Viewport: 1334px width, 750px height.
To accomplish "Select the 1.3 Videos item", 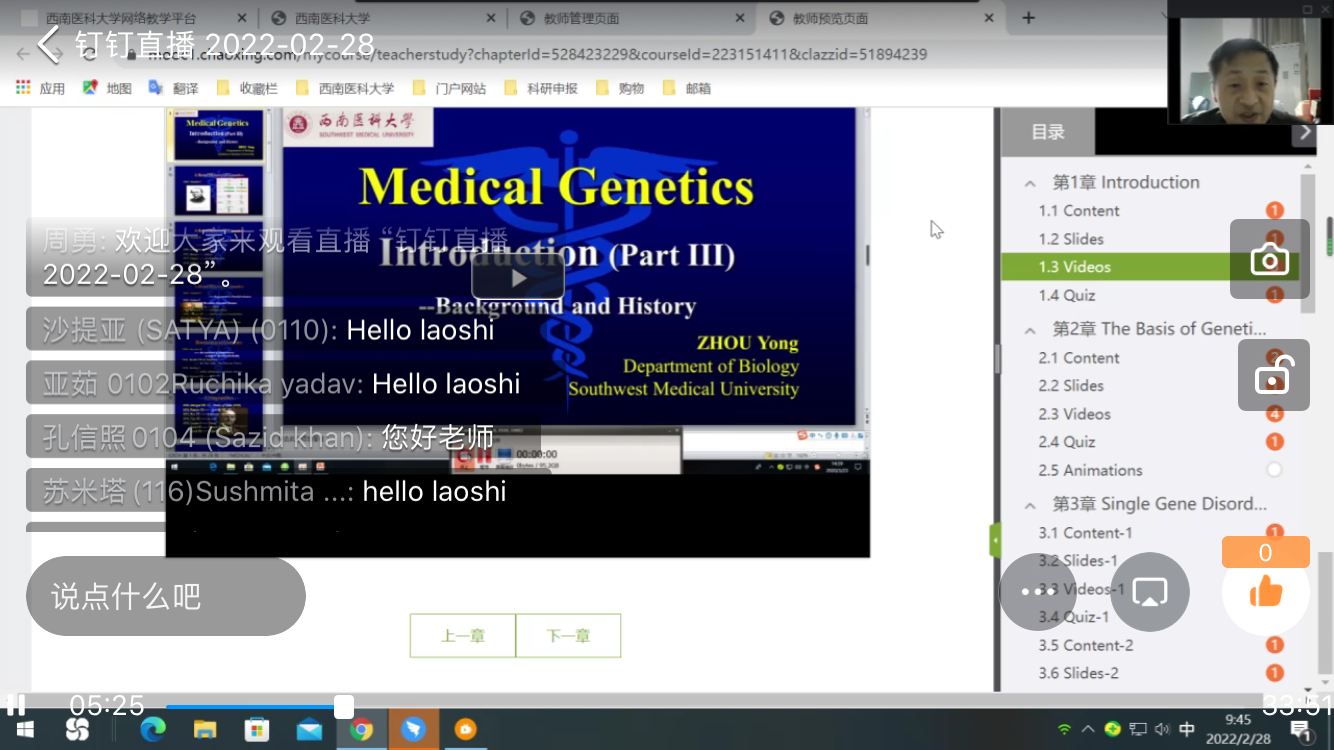I will (x=1074, y=267).
